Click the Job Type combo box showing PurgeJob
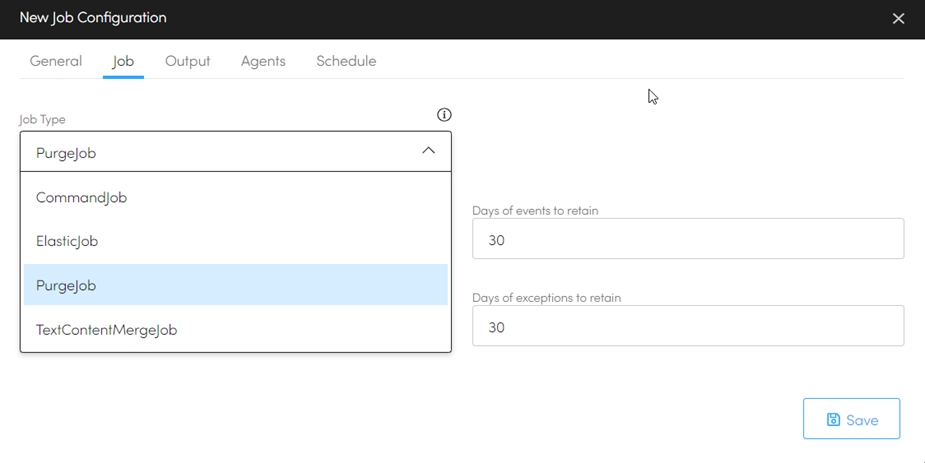Viewport: 925px width, 463px height. [x=220, y=152]
